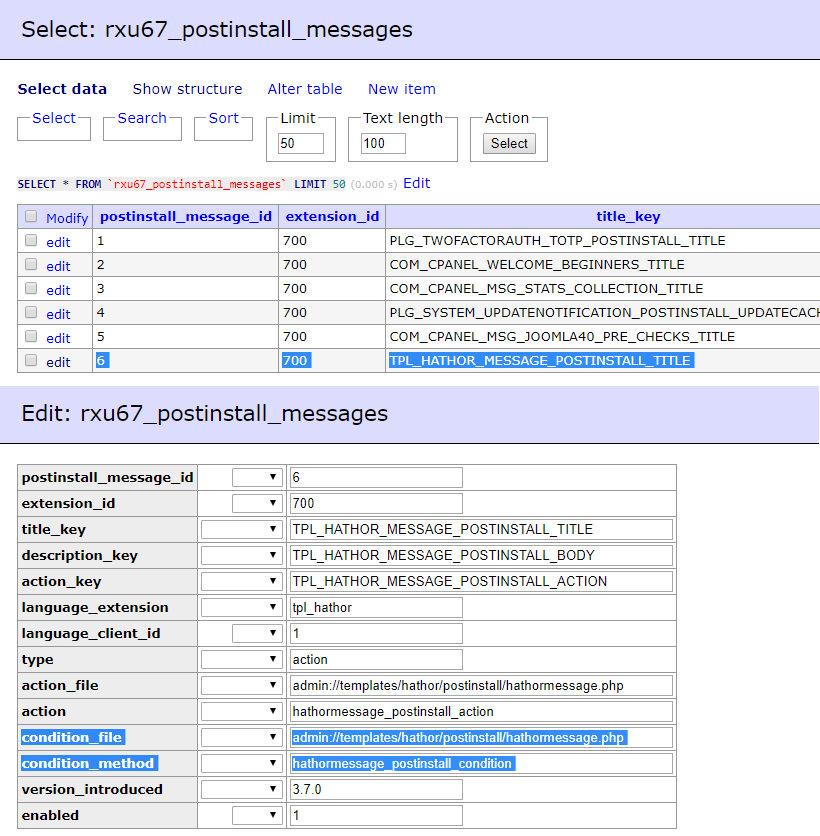This screenshot has width=820, height=836.
Task: Click the type input showing action
Action: pyautogui.click(x=376, y=660)
